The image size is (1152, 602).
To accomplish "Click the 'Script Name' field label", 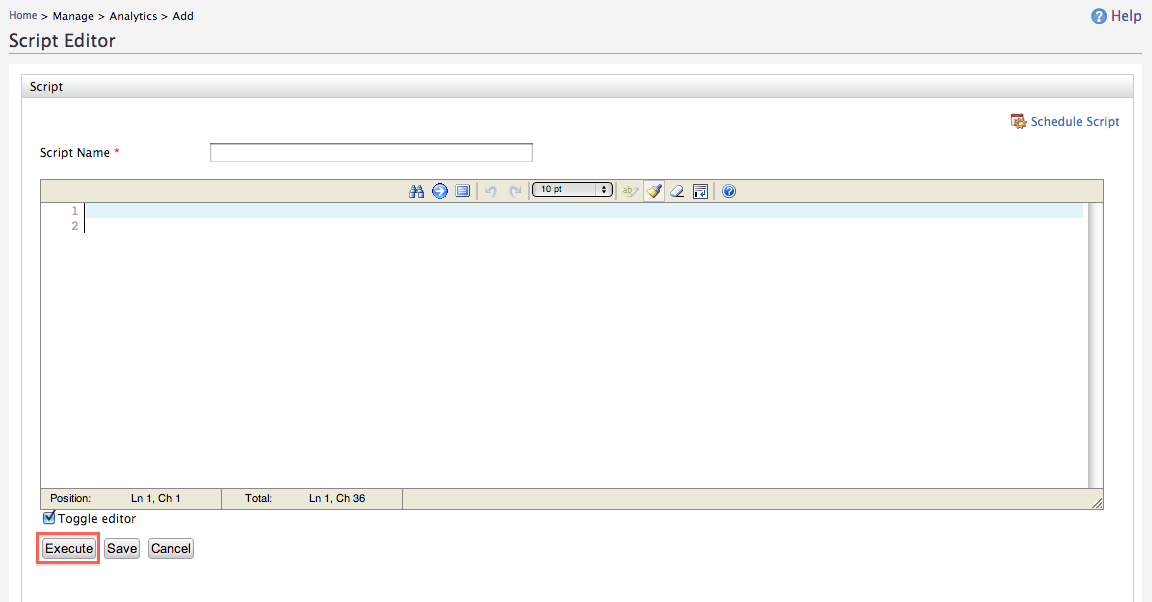I will [x=75, y=153].
